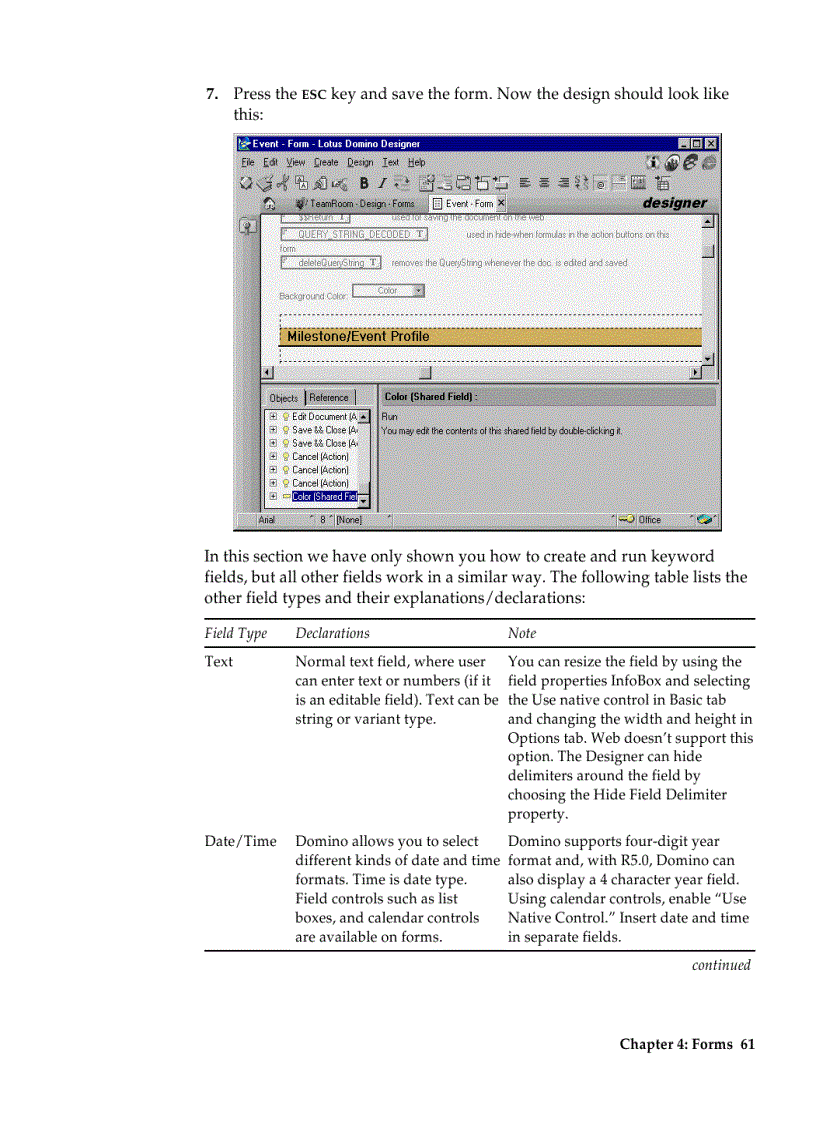Open the Design menu in Domino Designer
The image size is (816, 1123).
coord(360,162)
